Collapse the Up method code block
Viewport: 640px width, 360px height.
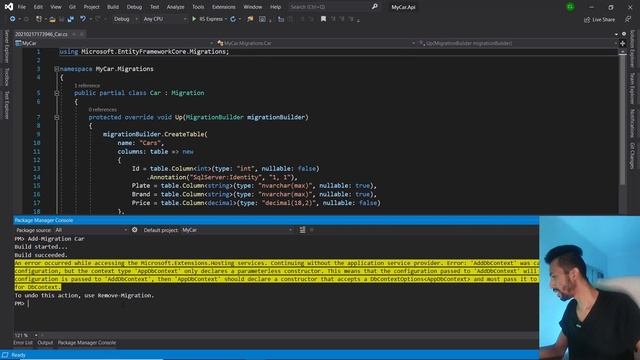pos(57,118)
